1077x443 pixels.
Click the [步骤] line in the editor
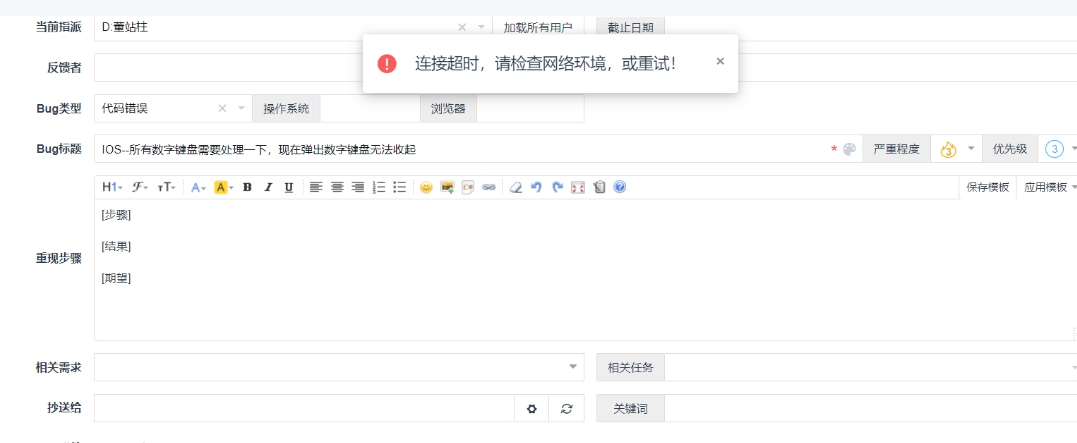click(x=116, y=215)
